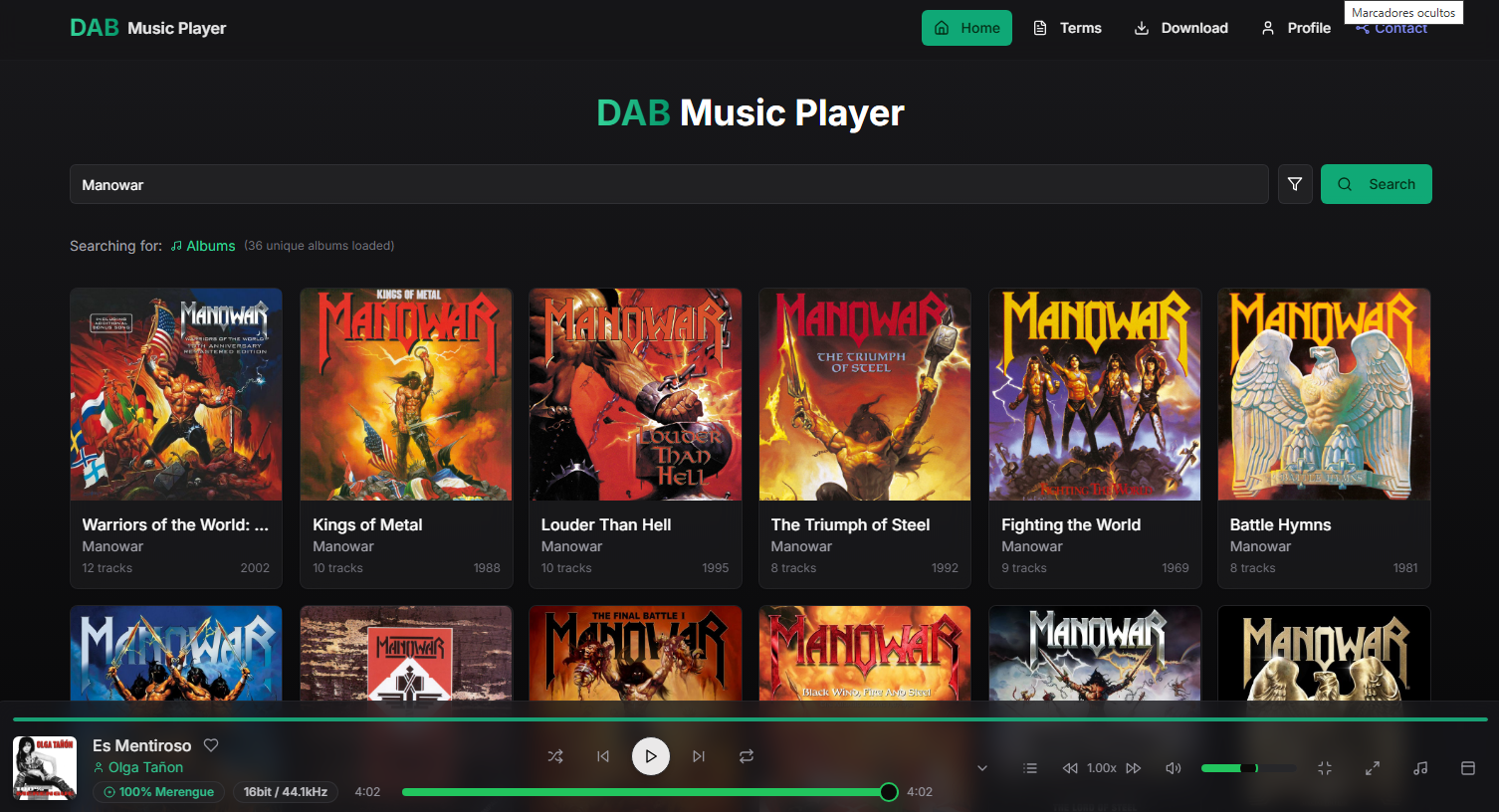This screenshot has width=1499, height=812.
Task: Click the music note icon in player bar
Action: pos(1420,768)
